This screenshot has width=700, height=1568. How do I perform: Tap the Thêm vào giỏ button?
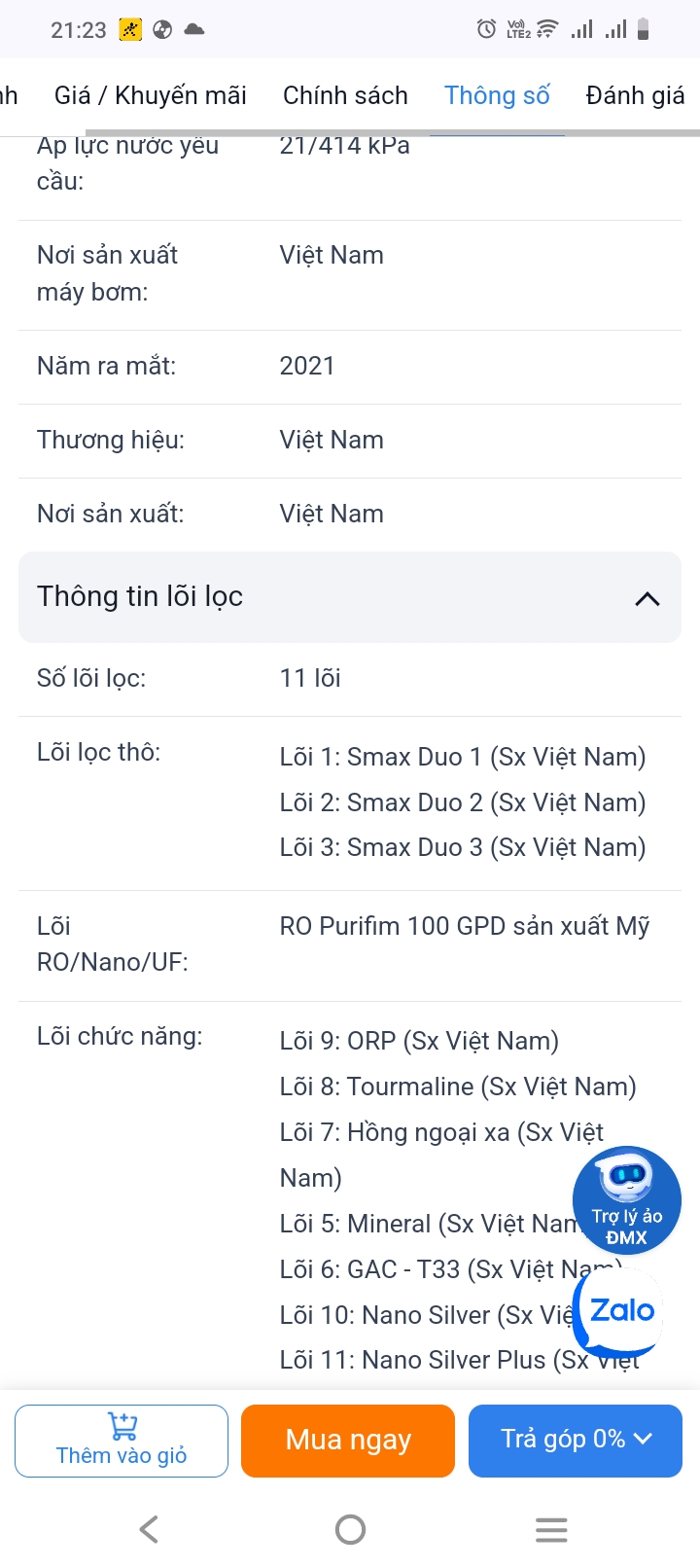tap(122, 1441)
